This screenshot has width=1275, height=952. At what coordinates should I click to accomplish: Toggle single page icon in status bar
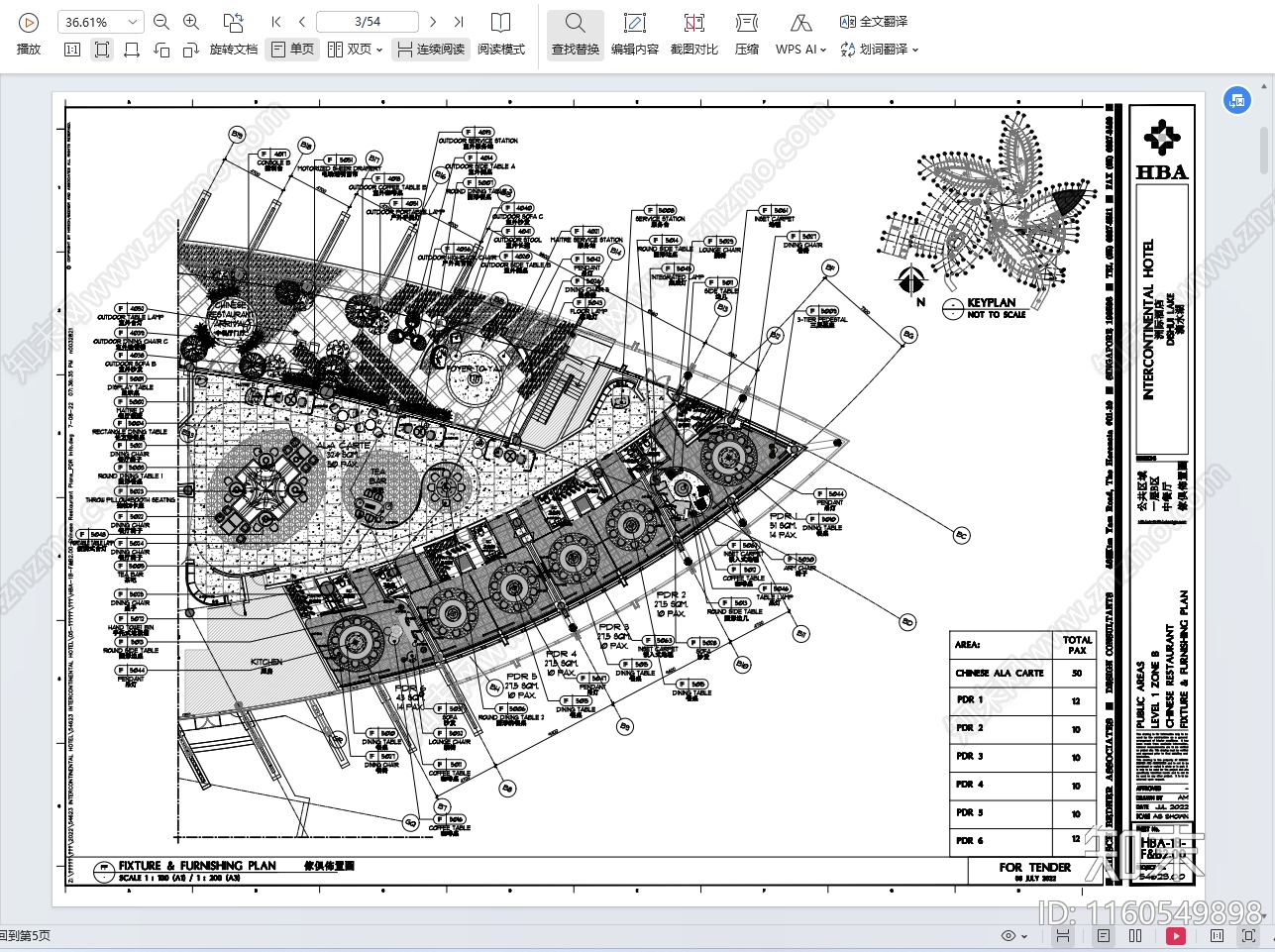[x=1104, y=935]
